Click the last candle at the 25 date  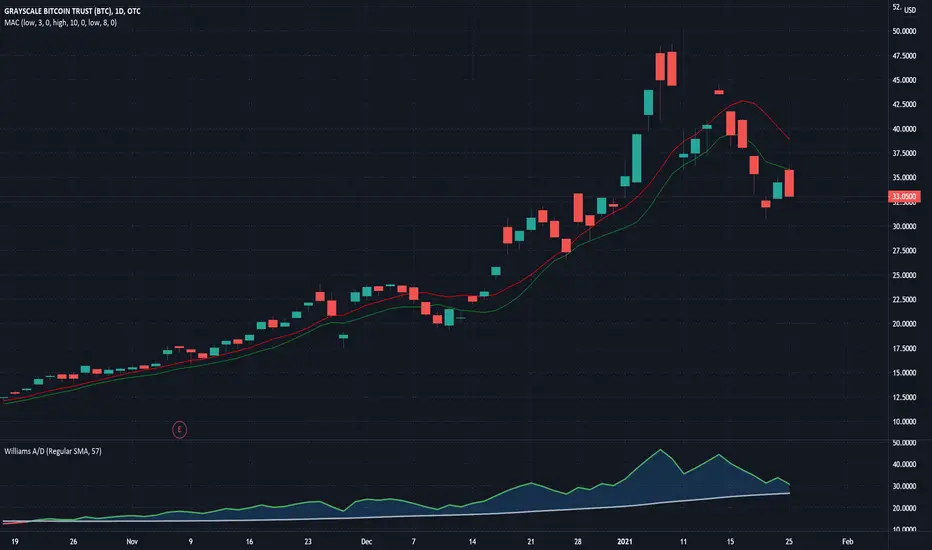tap(789, 183)
